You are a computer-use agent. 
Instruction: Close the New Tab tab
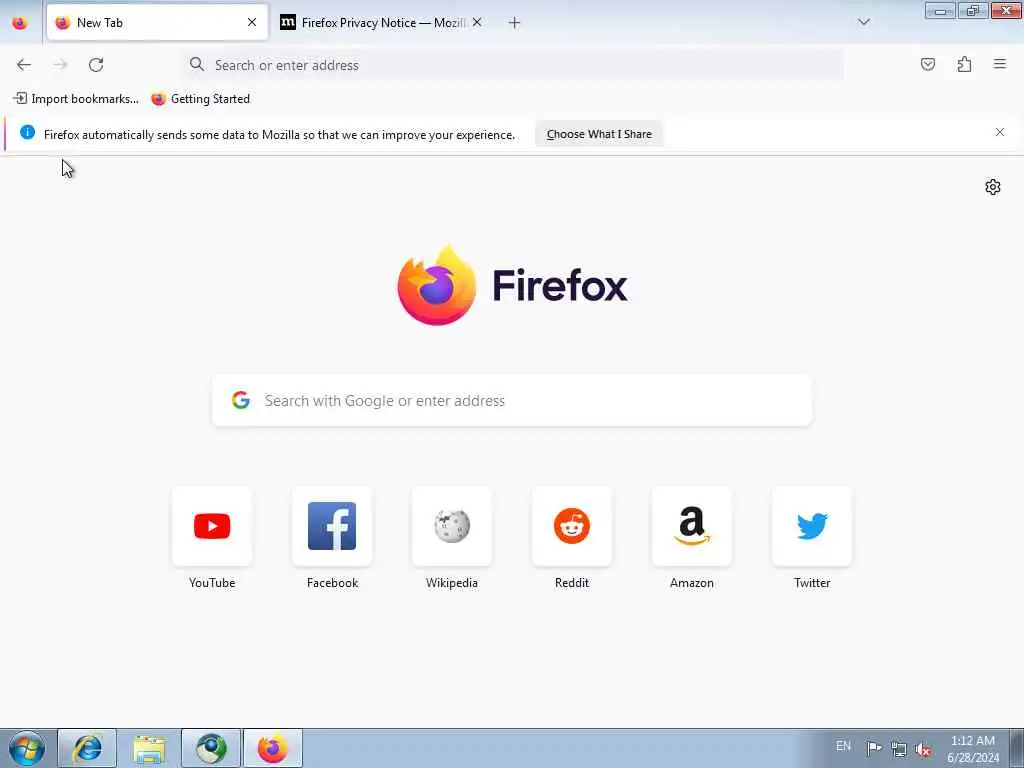click(251, 22)
